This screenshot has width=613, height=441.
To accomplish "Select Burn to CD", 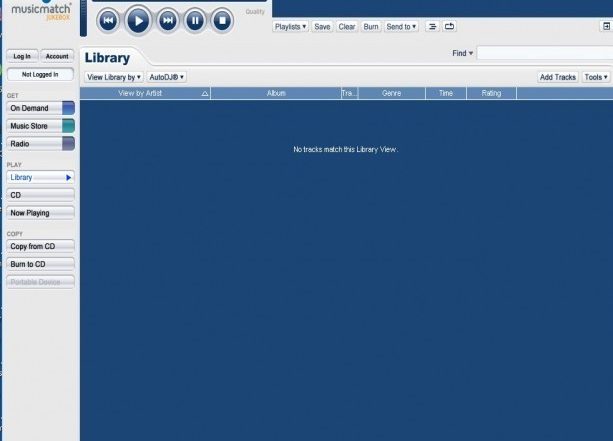I will [40, 264].
